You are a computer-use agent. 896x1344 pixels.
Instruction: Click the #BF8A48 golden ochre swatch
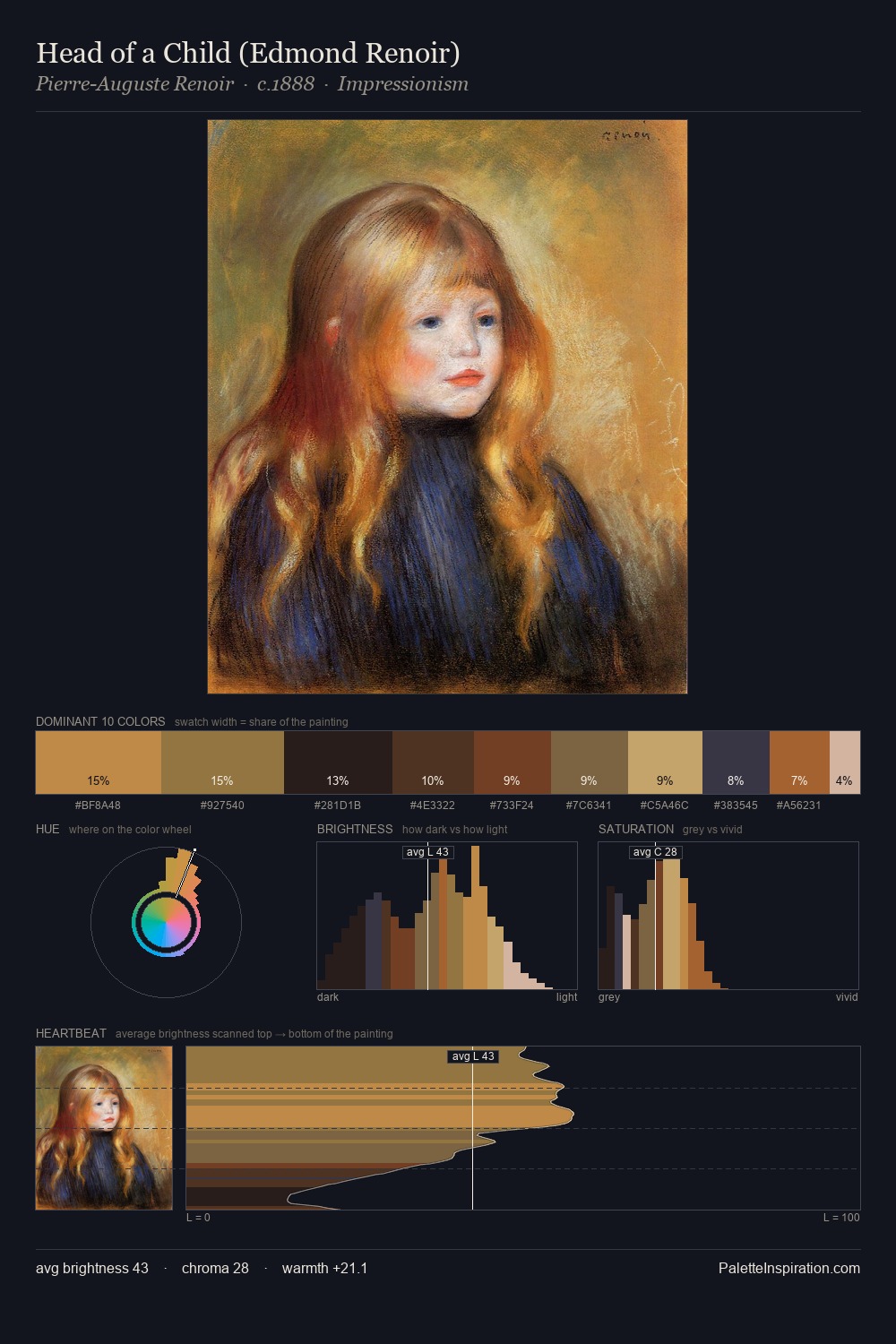(99, 762)
